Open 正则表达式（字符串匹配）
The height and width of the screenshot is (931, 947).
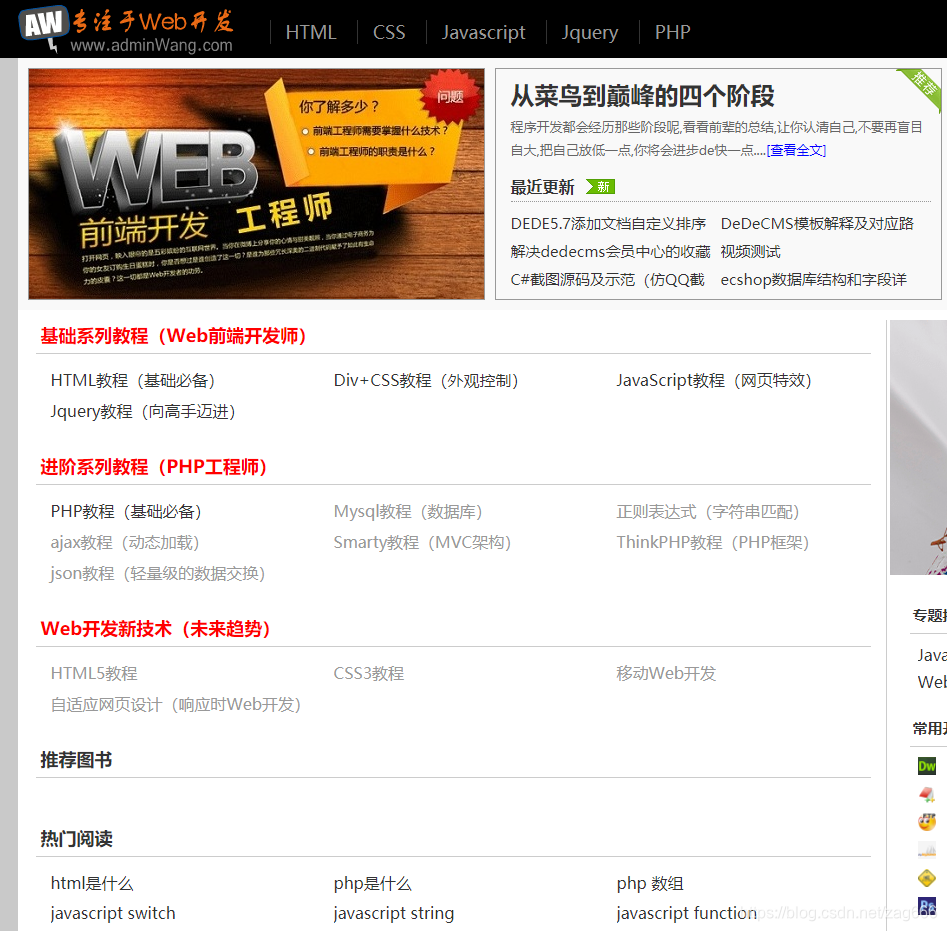tap(708, 511)
